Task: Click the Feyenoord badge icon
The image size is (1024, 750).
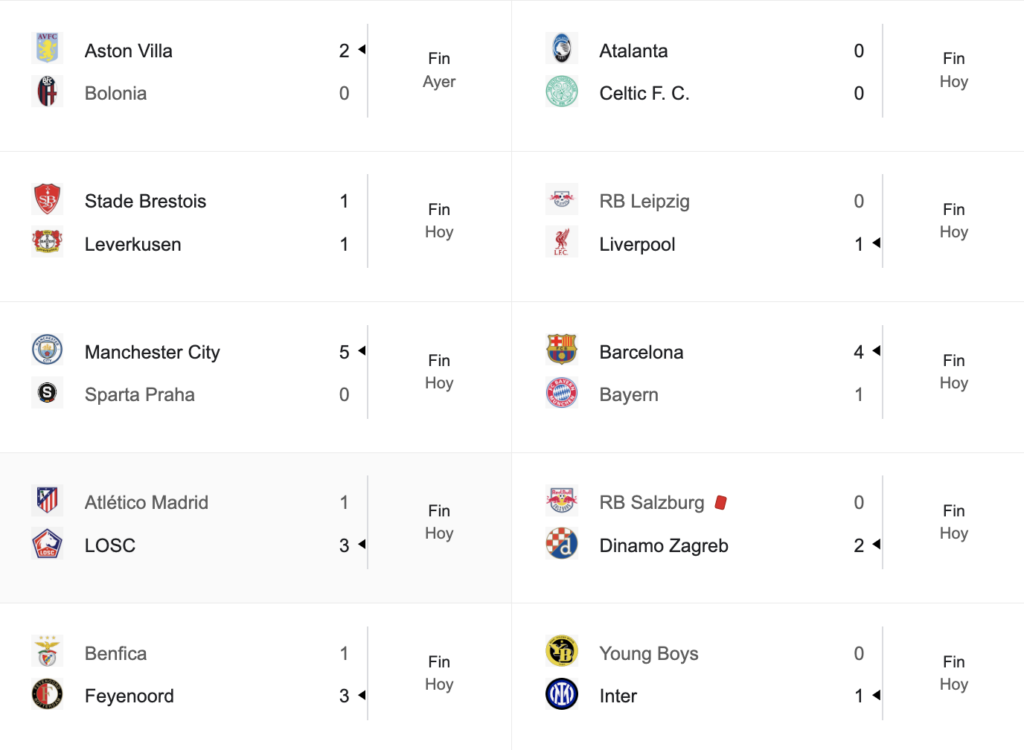Action: (x=47, y=694)
